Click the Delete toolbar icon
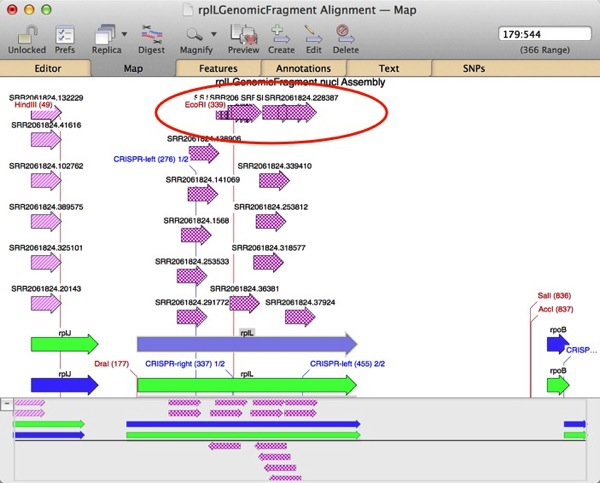 coord(346,33)
